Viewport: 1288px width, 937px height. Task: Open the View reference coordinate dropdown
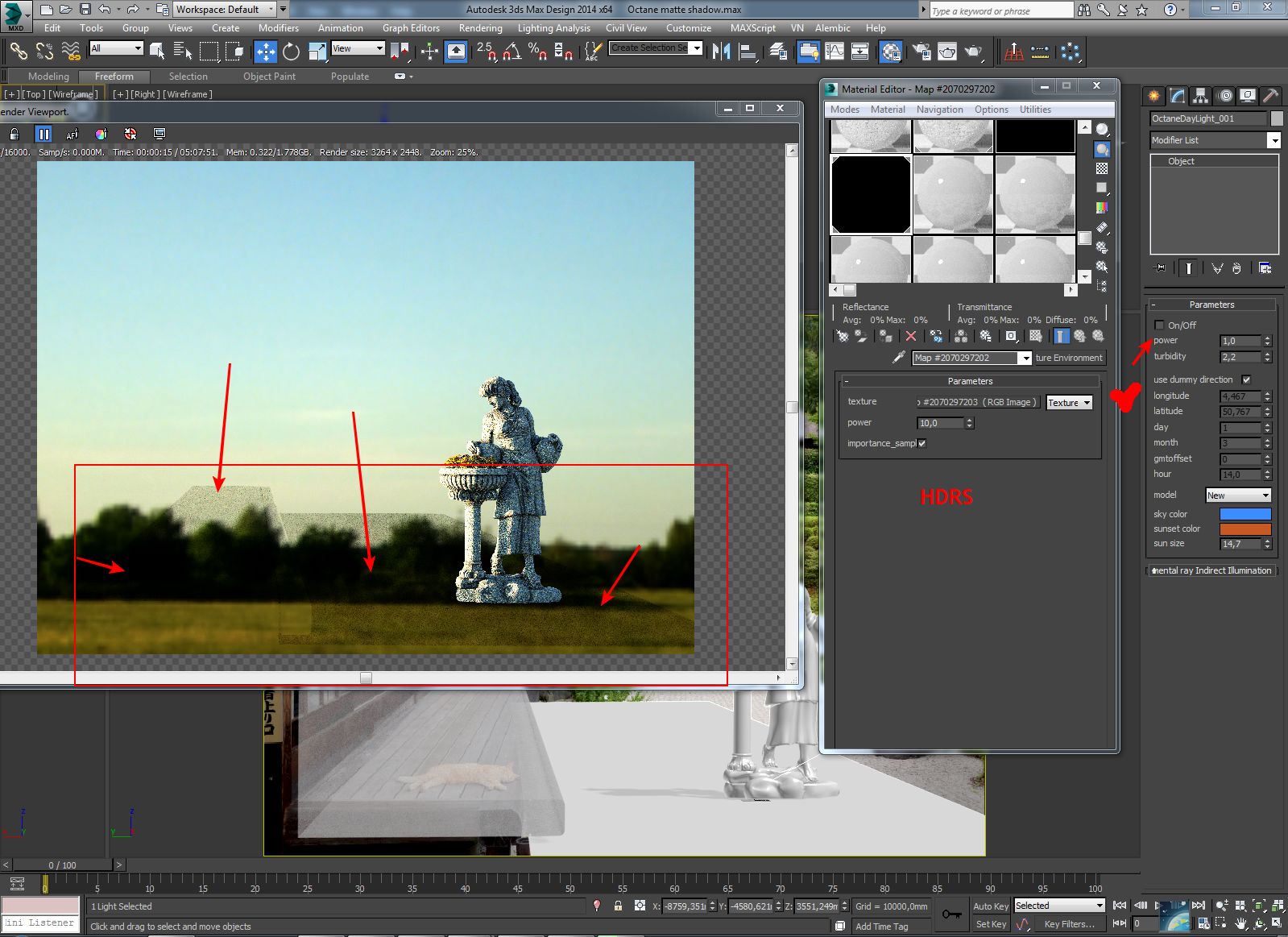click(x=358, y=48)
